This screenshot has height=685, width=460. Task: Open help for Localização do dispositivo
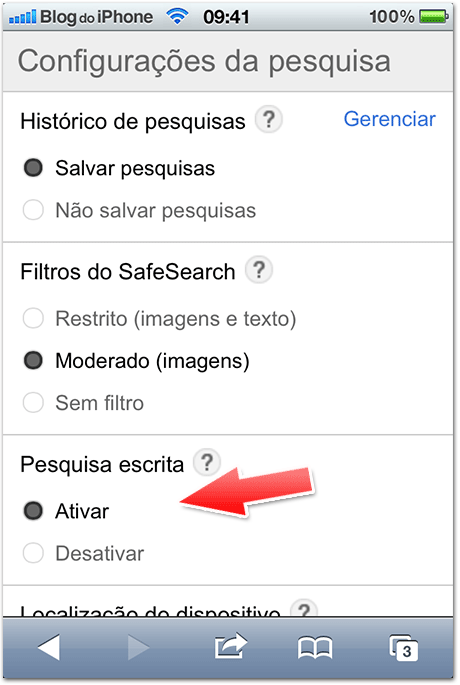304,609
